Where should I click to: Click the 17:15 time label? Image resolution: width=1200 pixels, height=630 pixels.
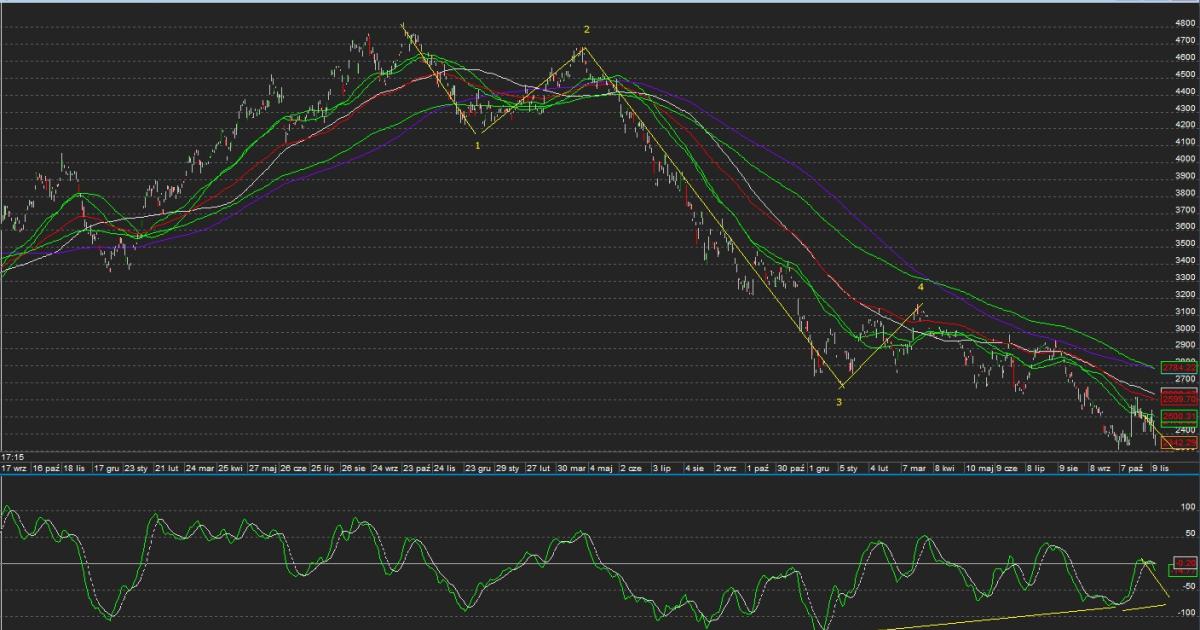[13, 455]
